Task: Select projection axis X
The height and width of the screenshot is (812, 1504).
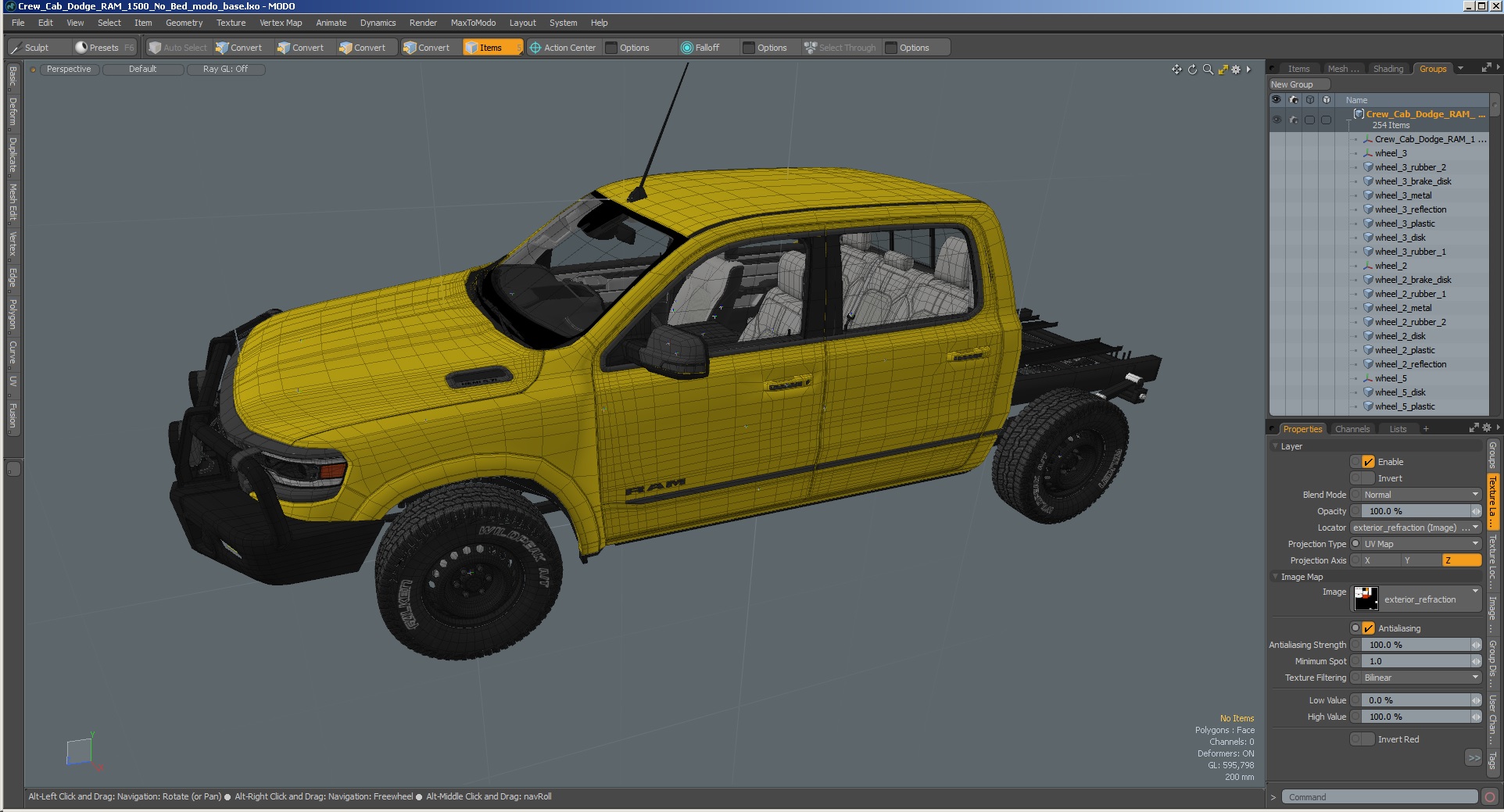Action: [x=1381, y=560]
